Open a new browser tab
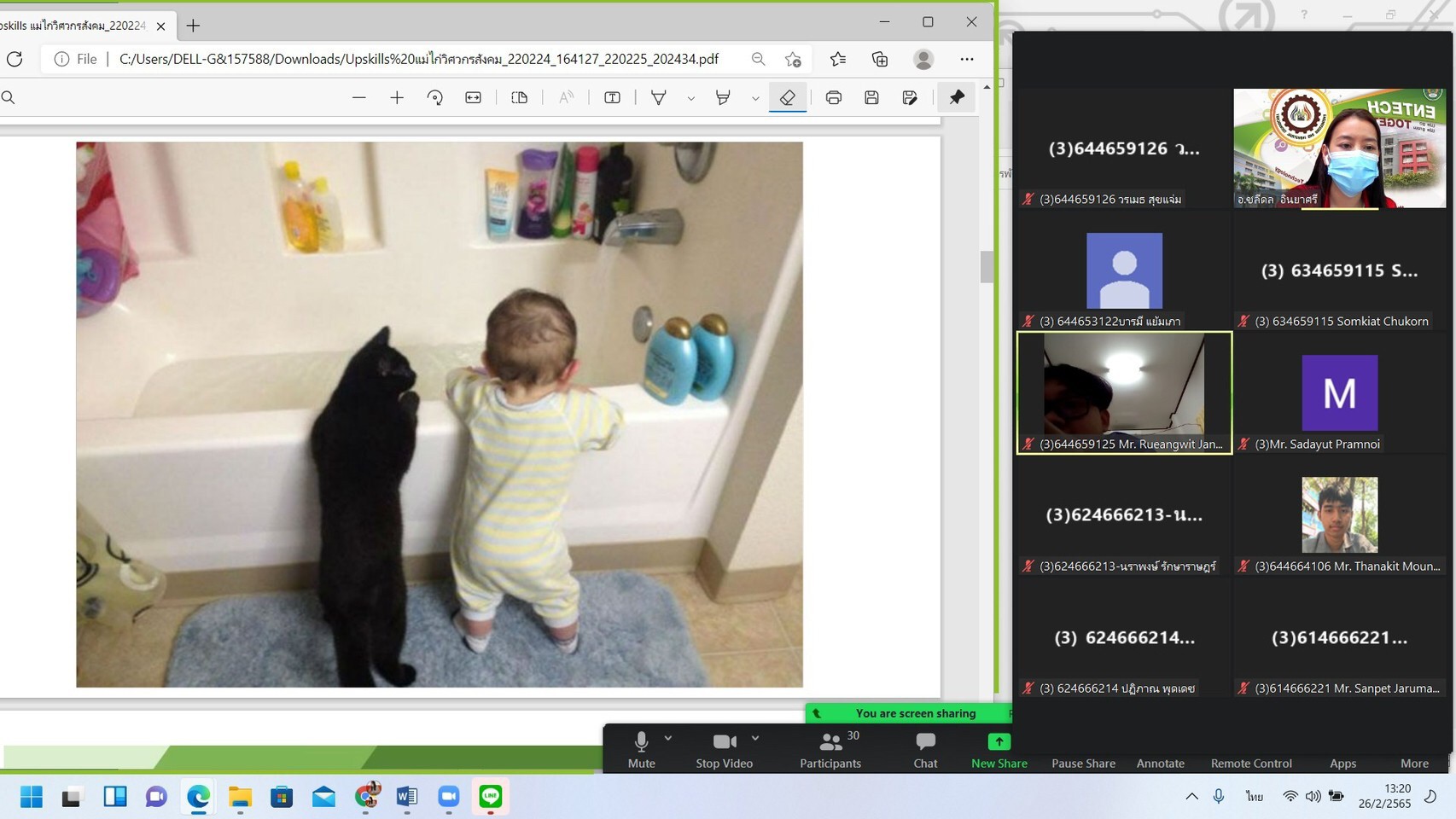This screenshot has height=819, width=1456. tap(193, 26)
